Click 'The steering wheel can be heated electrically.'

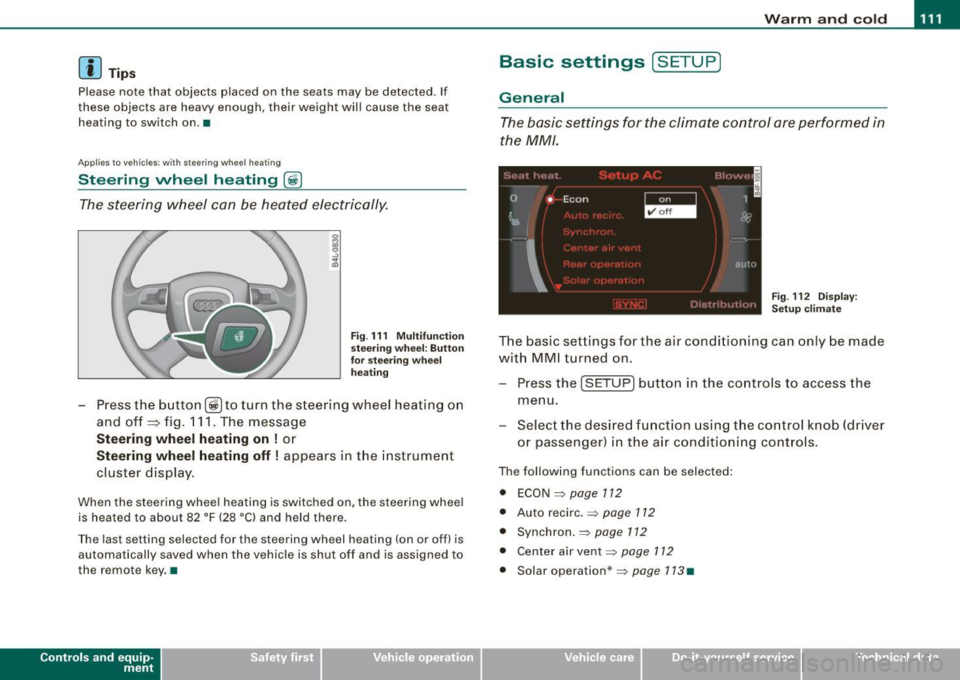click(233, 204)
